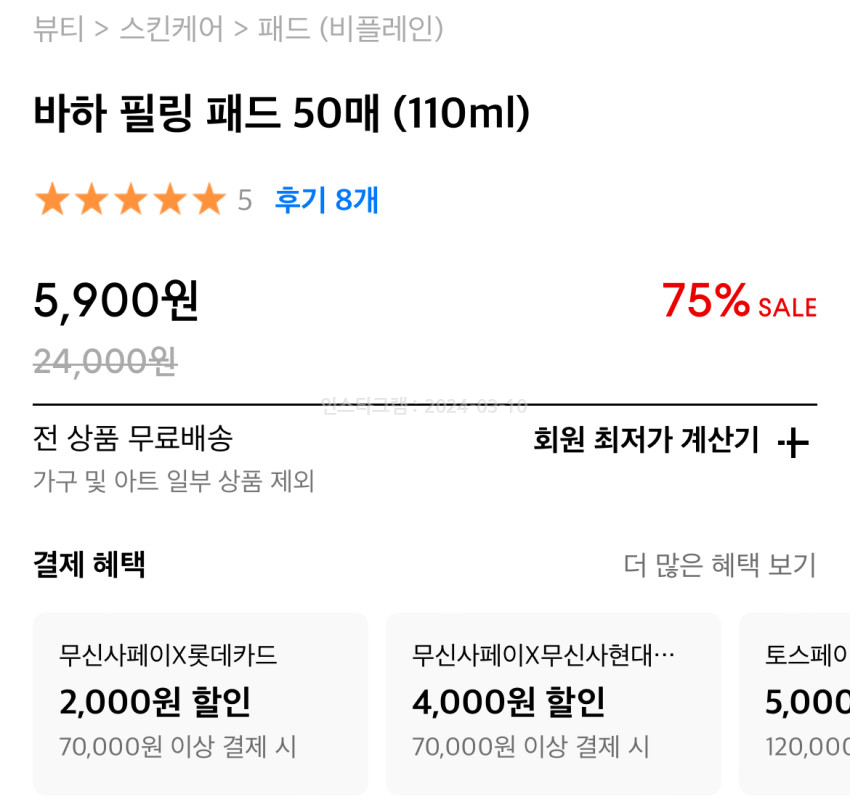
Task: Select the 무신사페이X롯데카드 2,000원 할인 card
Action: click(200, 703)
